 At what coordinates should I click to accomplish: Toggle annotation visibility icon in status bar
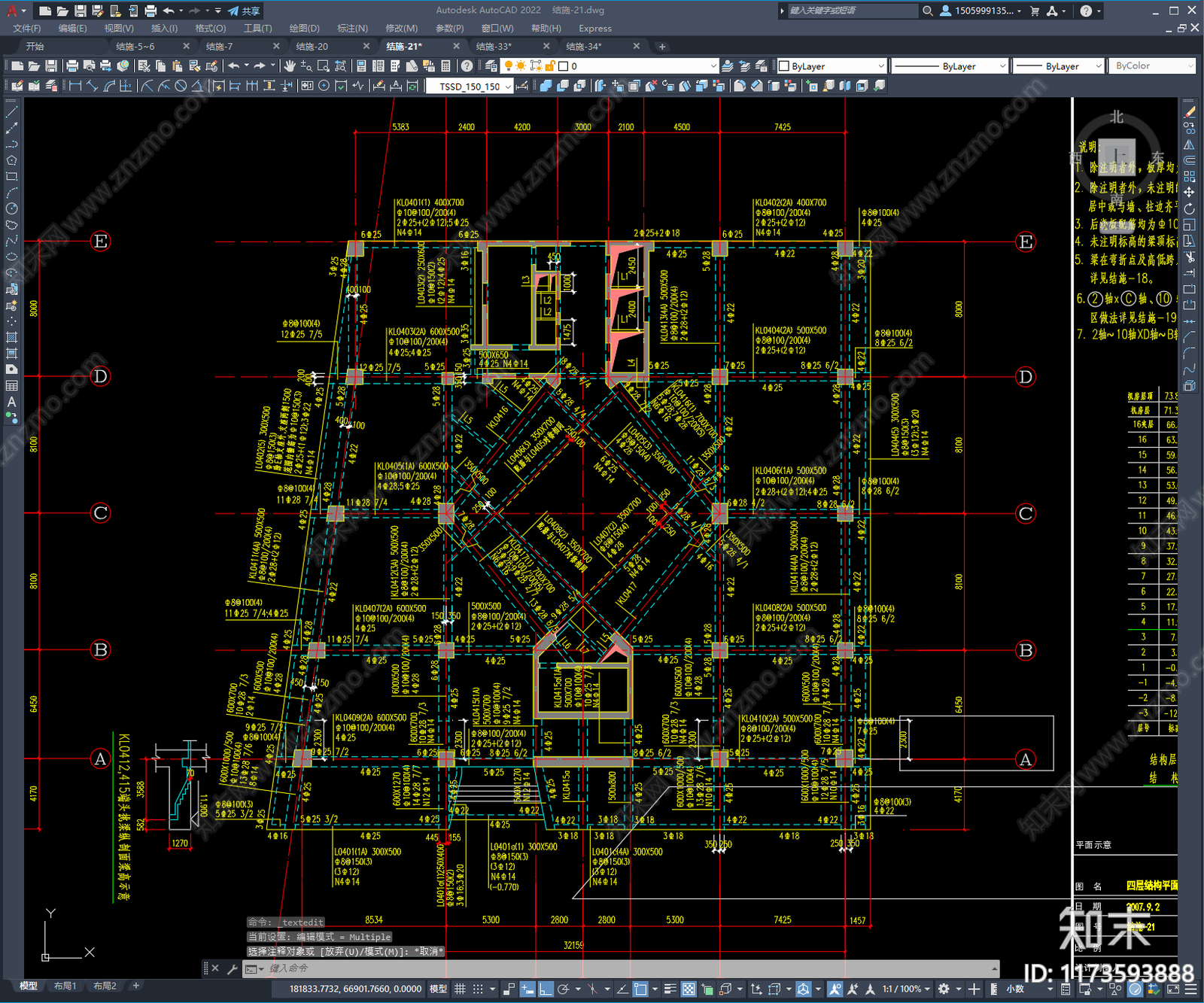[x=835, y=989]
